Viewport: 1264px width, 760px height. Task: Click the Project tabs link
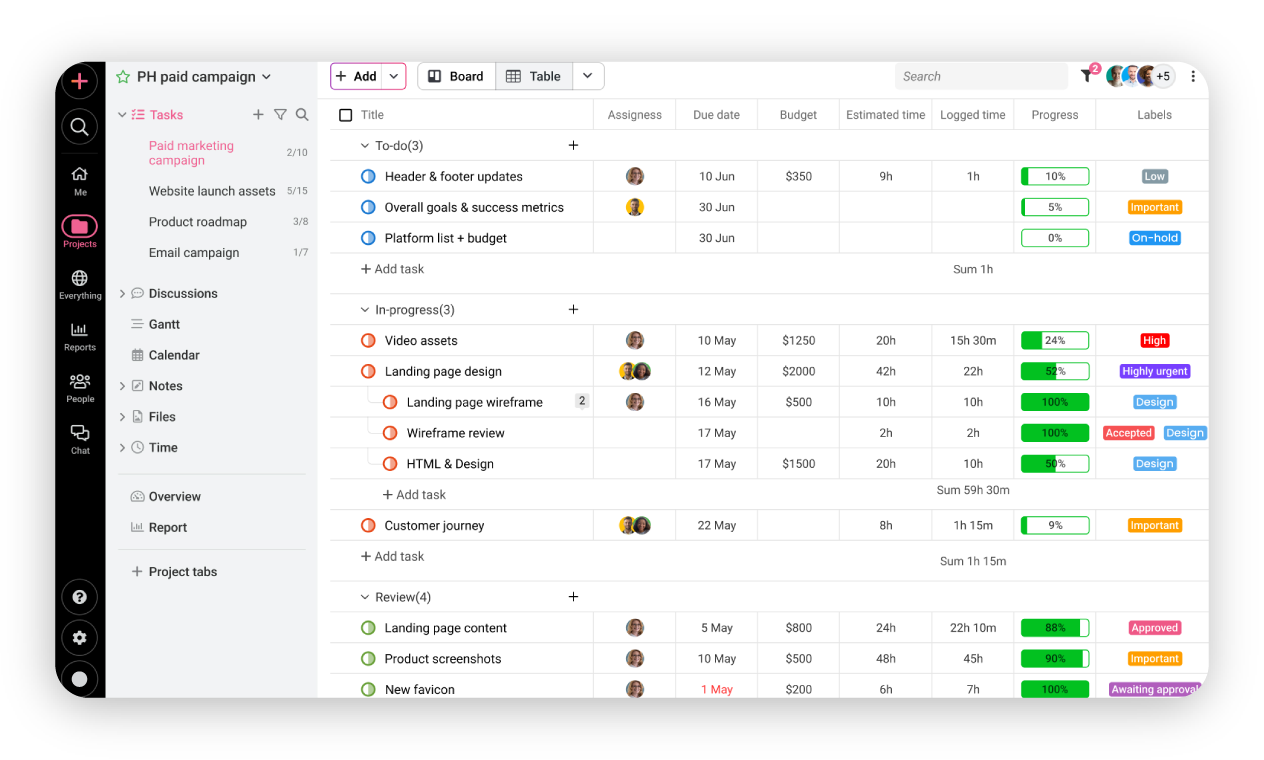coord(184,571)
